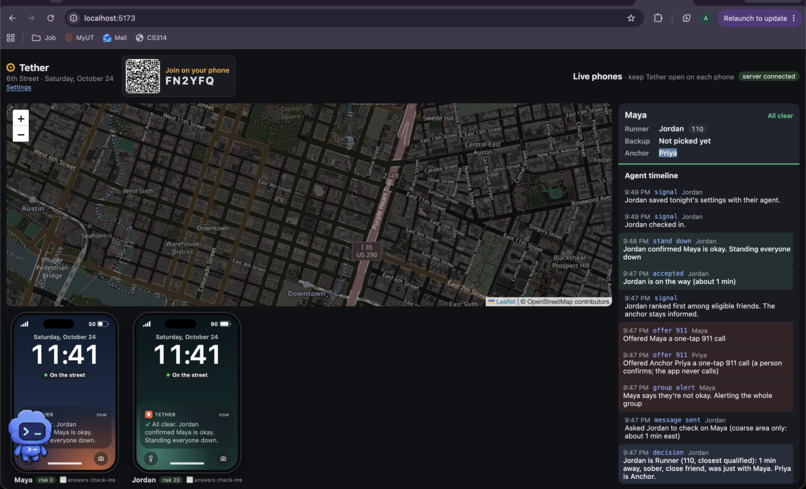Click On the street status on Jordan's phone

(x=187, y=375)
